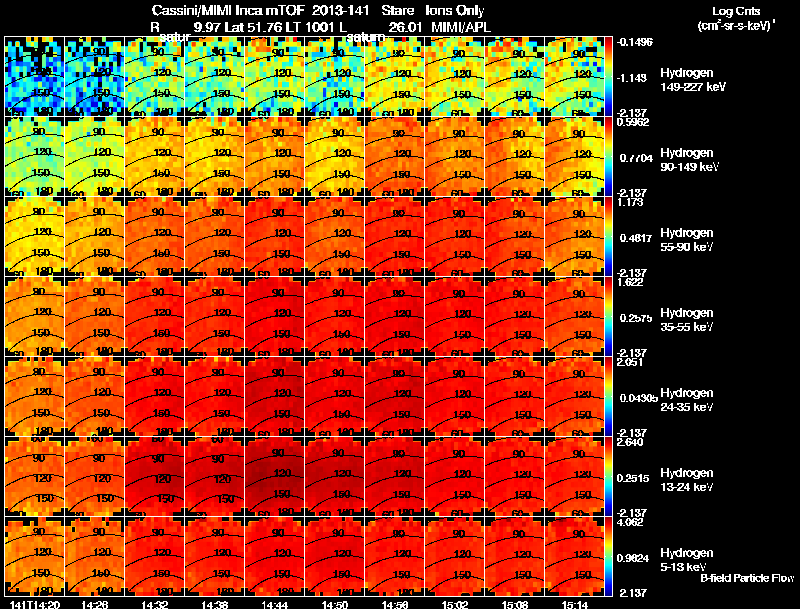Select the '-1.143' colorbar midpoint value
Screen dimensions: 800x609
coord(633,78)
